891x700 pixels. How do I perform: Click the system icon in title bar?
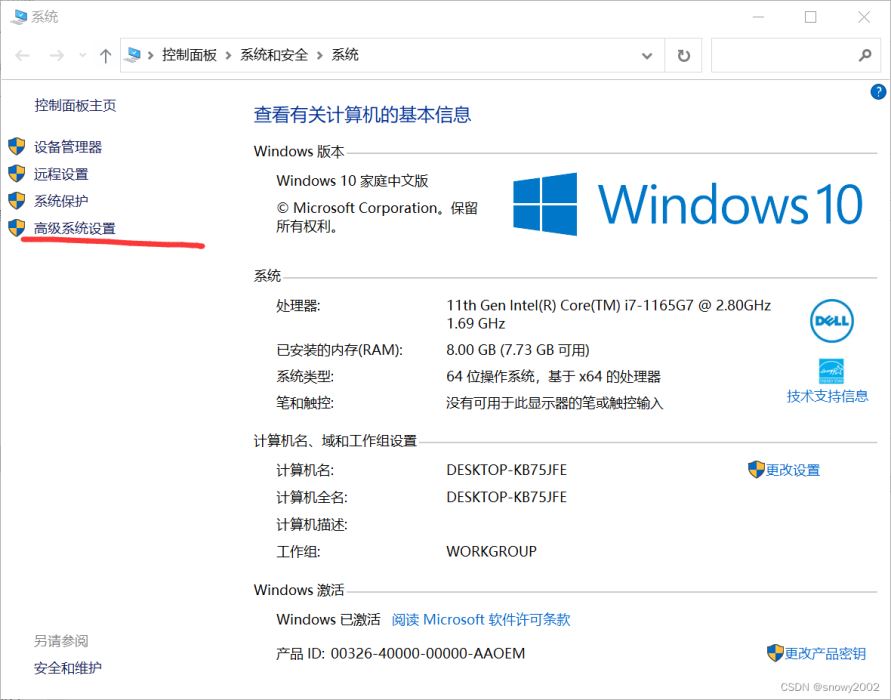tap(18, 17)
